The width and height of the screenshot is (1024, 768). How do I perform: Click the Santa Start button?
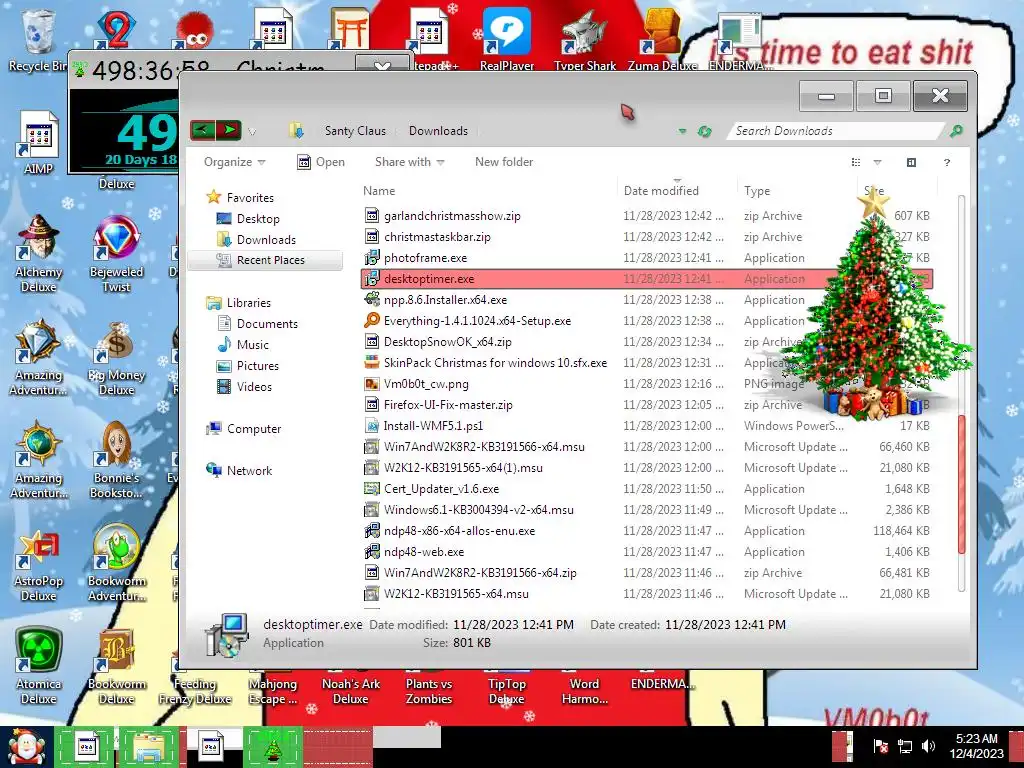[26, 747]
